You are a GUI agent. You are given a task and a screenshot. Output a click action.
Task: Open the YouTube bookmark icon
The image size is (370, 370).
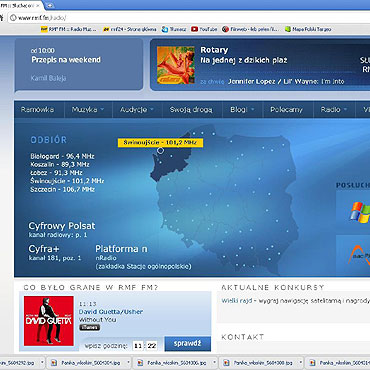pos(194,29)
